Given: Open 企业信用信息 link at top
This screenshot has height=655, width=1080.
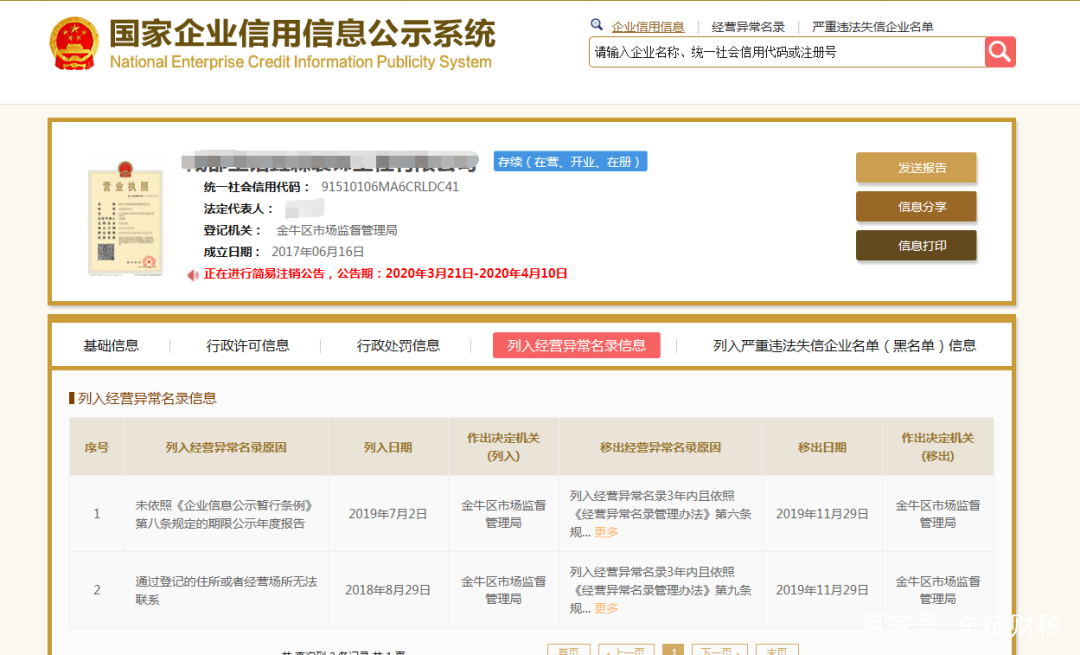Looking at the screenshot, I should coord(649,25).
